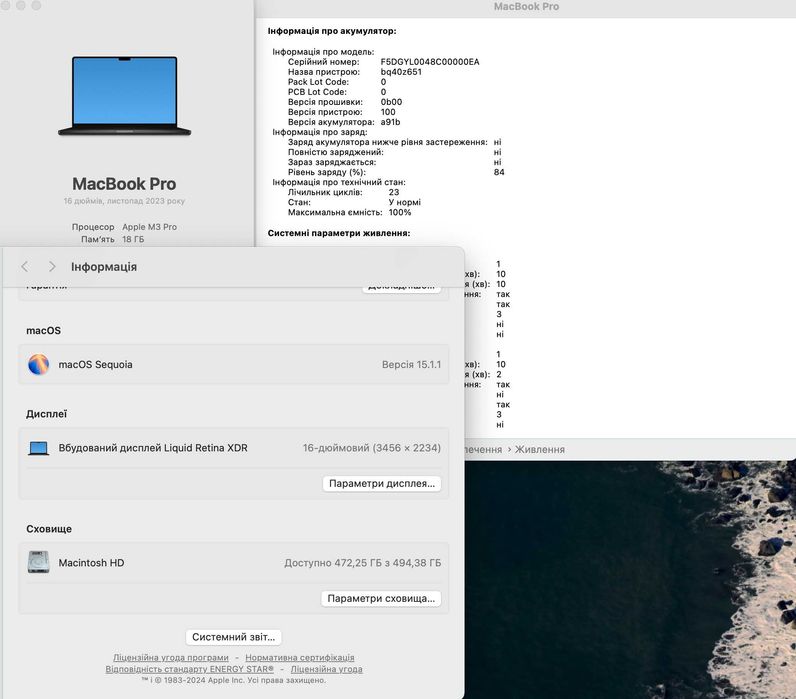The image size is (796, 699).
Task: Click the 16-дюймовий (3456 × 2234) value
Action: [x=372, y=448]
